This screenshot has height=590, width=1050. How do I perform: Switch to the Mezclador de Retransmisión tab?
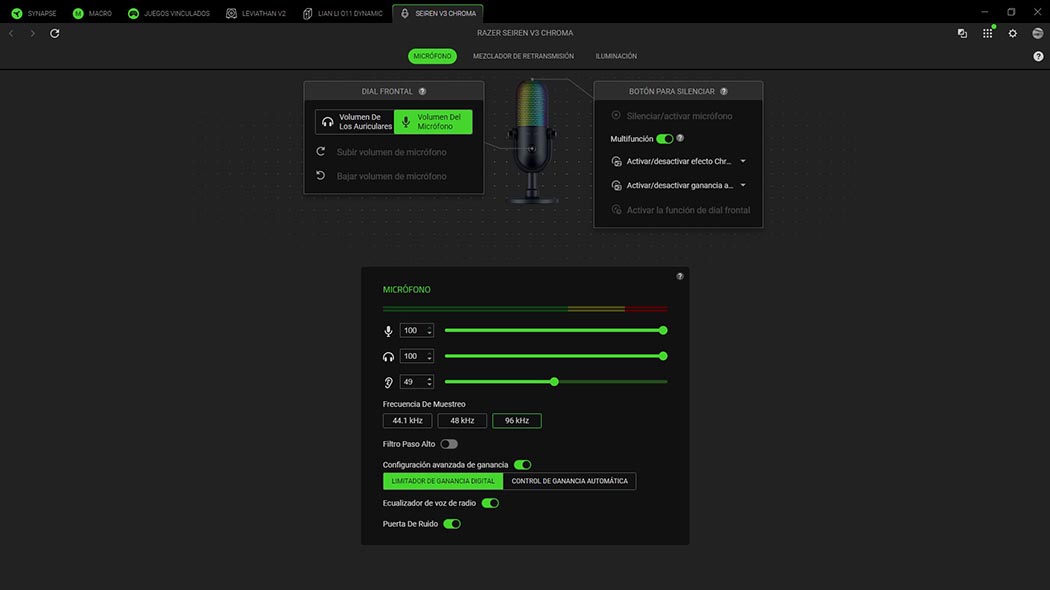click(x=525, y=56)
